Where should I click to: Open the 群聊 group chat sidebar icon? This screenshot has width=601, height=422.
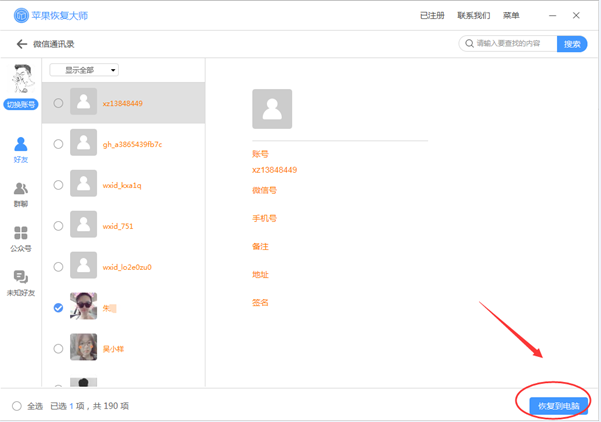pos(21,194)
